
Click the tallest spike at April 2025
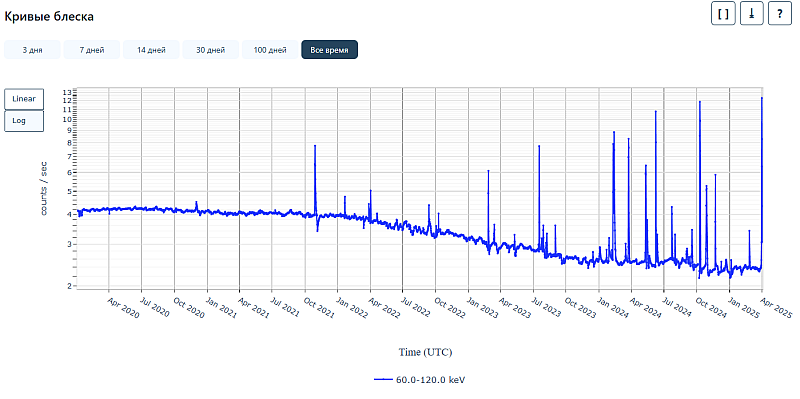[762, 97]
